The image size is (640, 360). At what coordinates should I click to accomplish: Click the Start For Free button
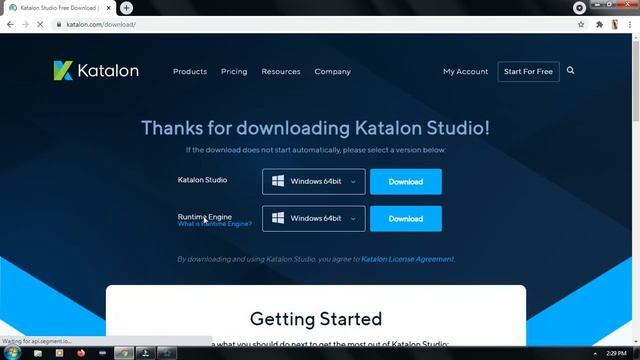(x=528, y=71)
